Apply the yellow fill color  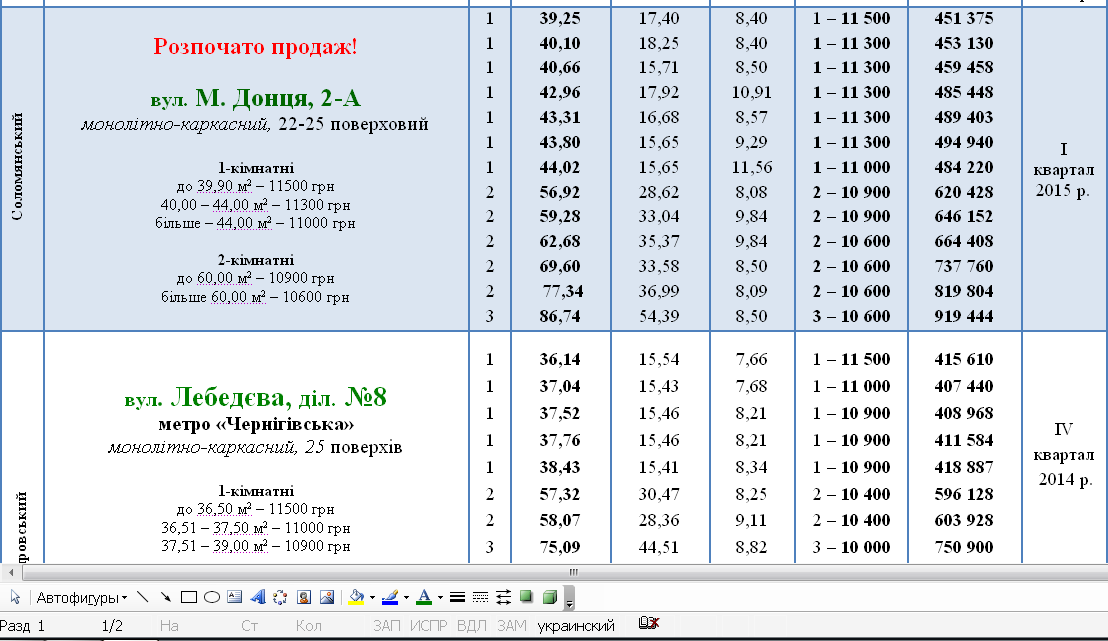(x=356, y=598)
